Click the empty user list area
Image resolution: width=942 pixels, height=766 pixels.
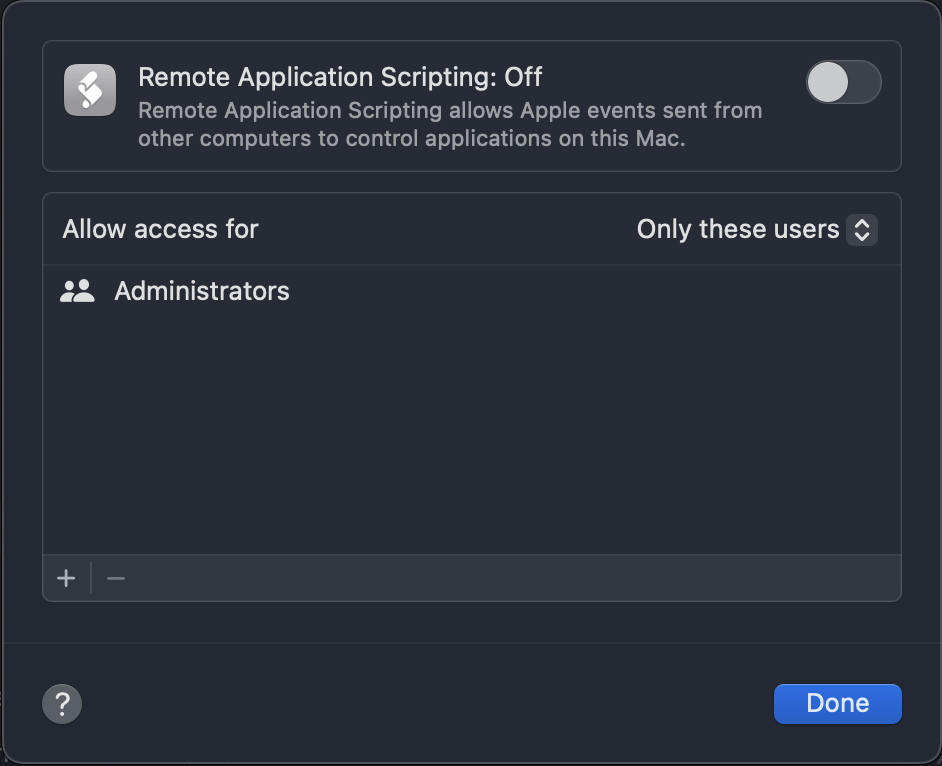pos(470,430)
